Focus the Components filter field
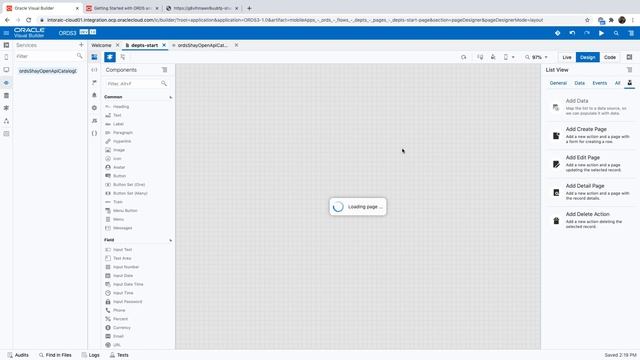Viewport: 640px width, 360px height. [137, 84]
